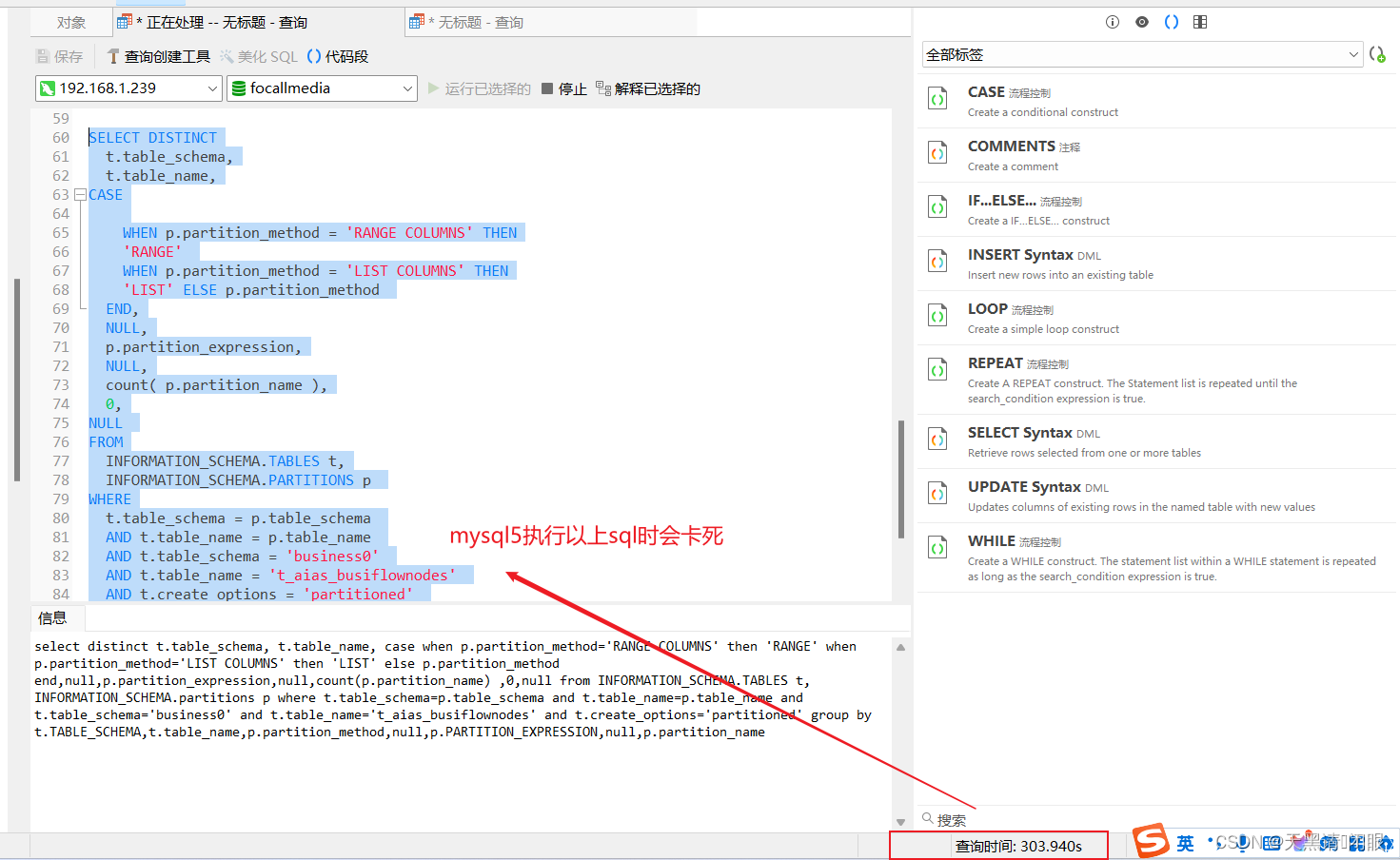
Task: Click 'p.partition_expression,' on line 71
Action: click(204, 347)
